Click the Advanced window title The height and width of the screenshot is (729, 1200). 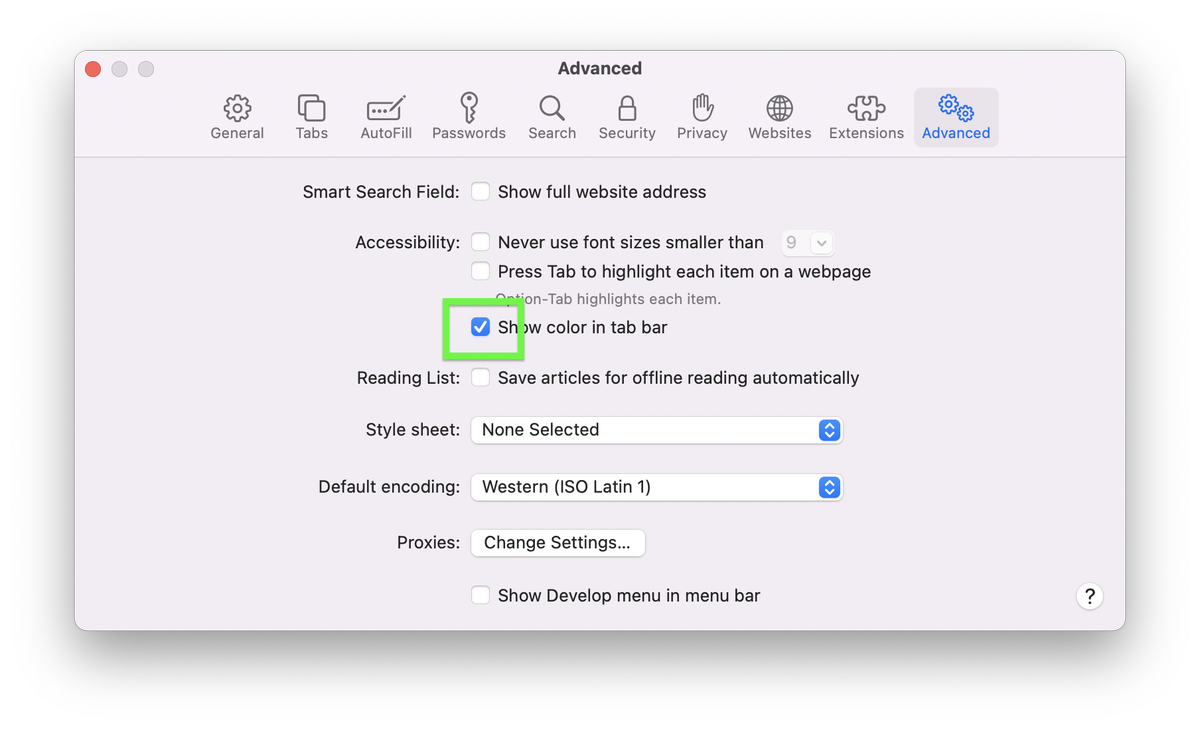(600, 68)
